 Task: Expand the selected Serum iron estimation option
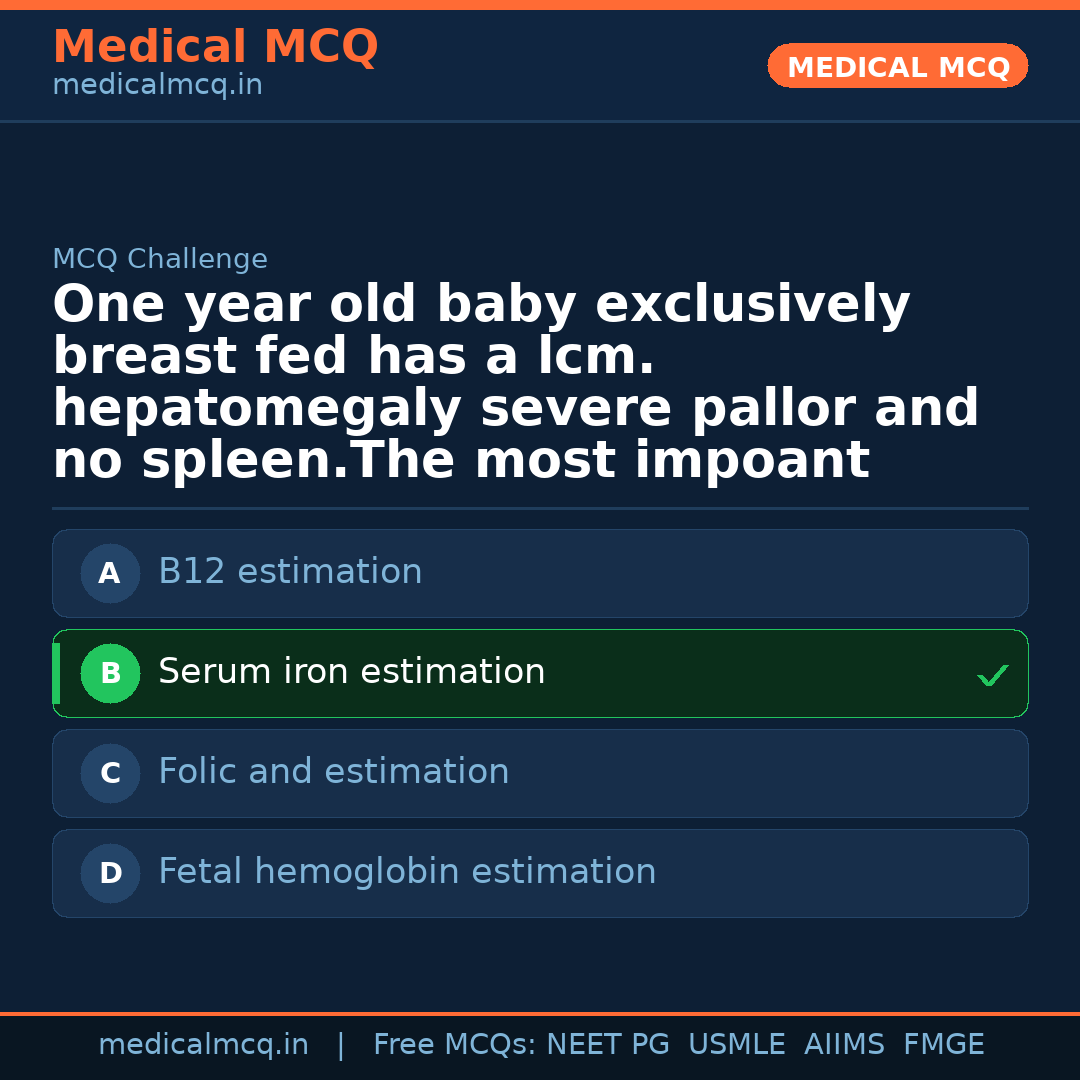(x=540, y=673)
